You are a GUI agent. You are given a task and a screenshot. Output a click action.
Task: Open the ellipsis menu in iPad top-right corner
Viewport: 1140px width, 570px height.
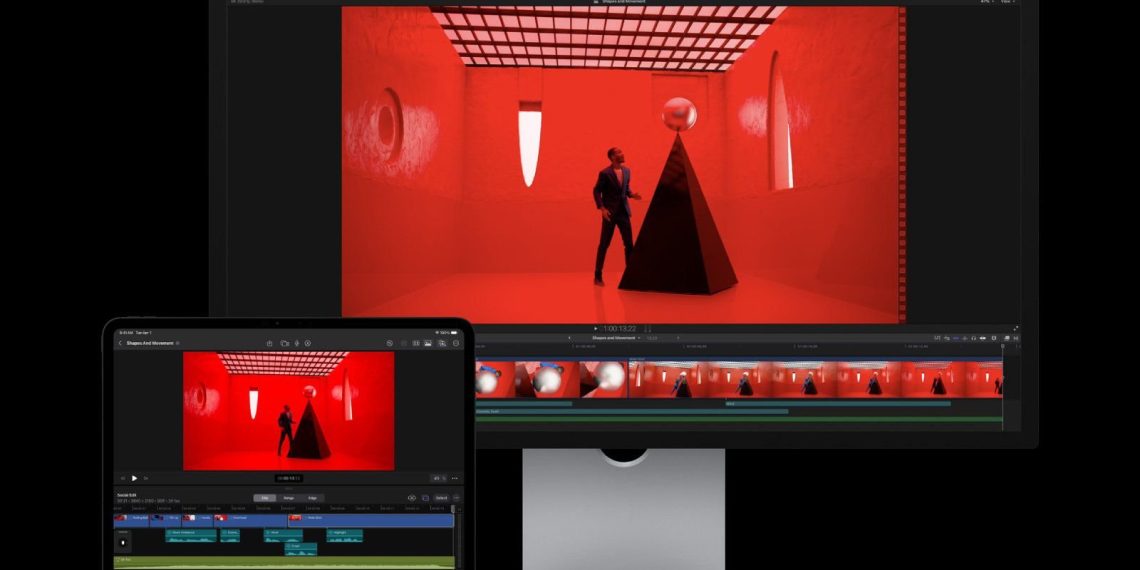(456, 343)
